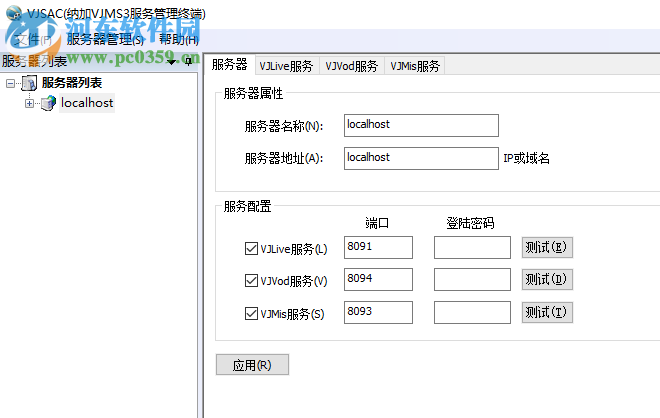
Task: Pin the server list panel
Action: [x=189, y=61]
